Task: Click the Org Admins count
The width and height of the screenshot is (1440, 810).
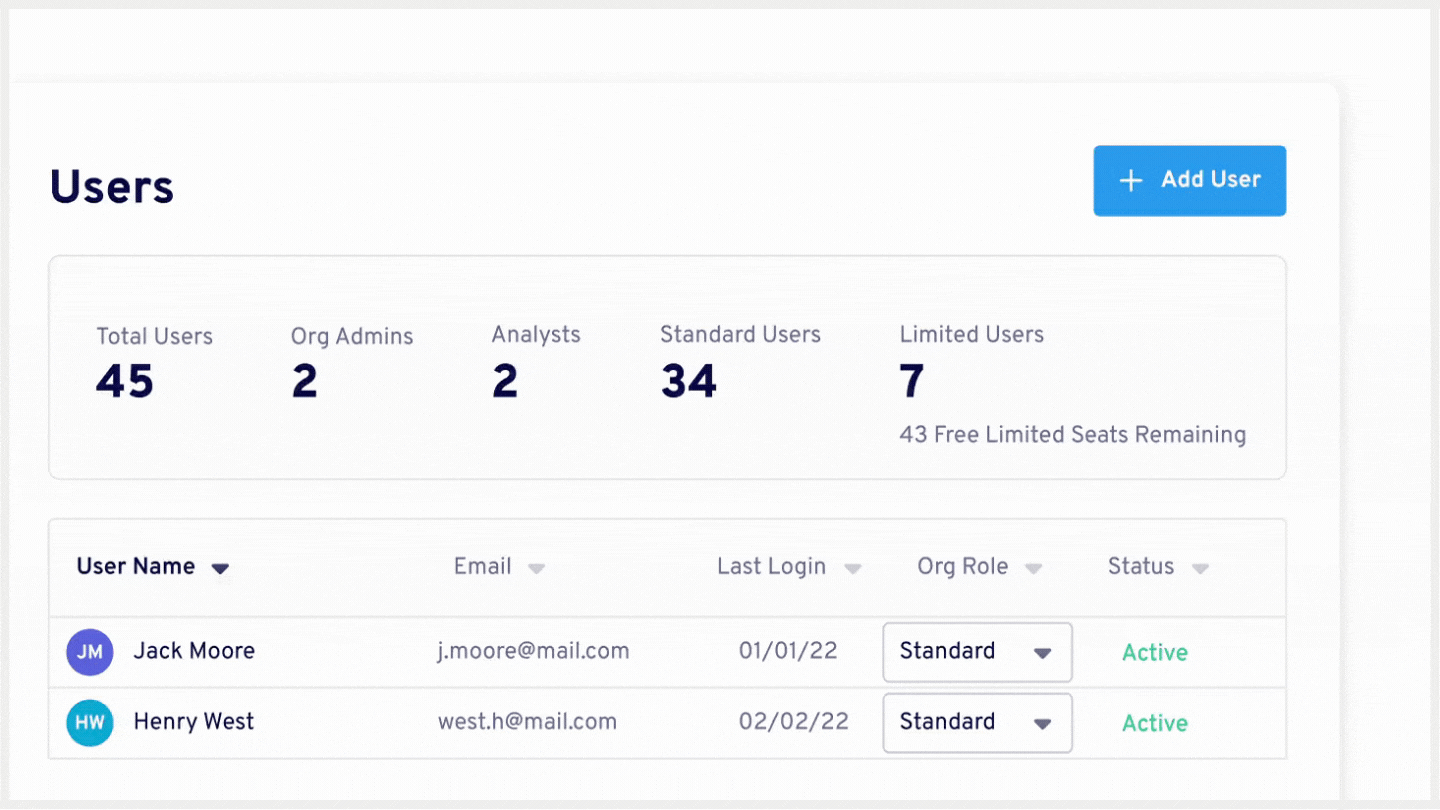Action: pyautogui.click(x=304, y=382)
